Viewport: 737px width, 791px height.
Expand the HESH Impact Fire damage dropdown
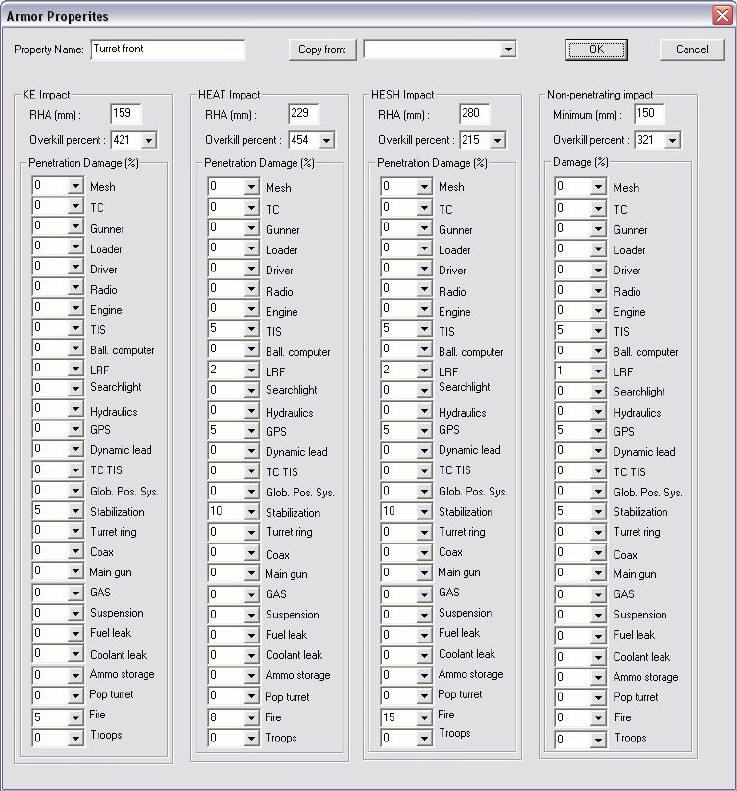pyautogui.click(x=425, y=717)
